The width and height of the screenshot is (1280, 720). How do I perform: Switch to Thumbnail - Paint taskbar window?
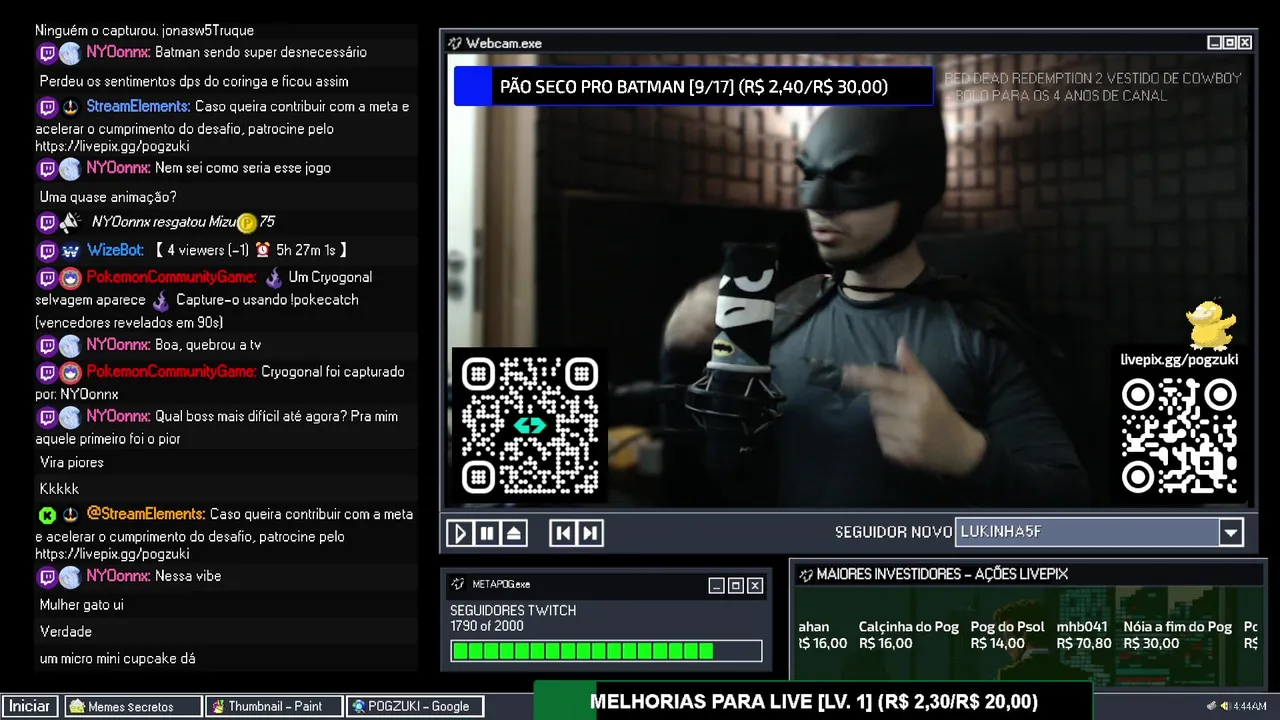coord(274,706)
